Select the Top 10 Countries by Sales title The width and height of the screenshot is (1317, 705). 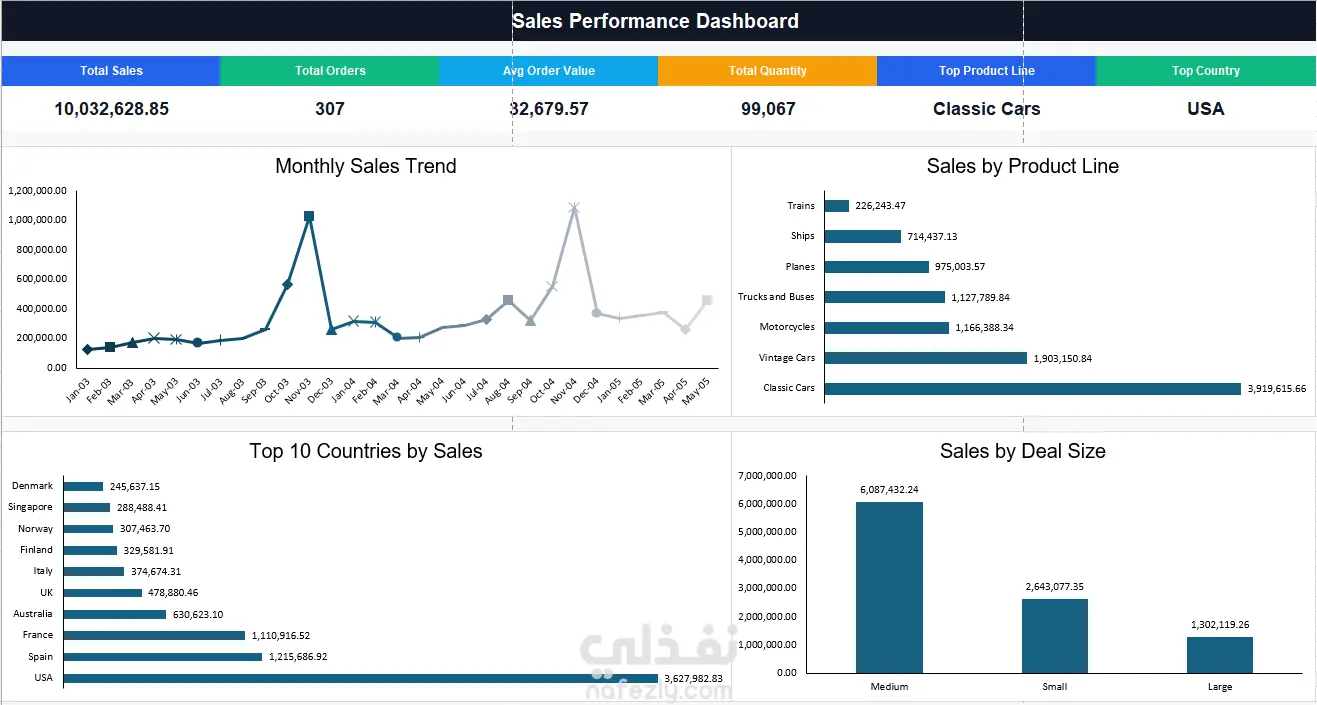(x=365, y=451)
